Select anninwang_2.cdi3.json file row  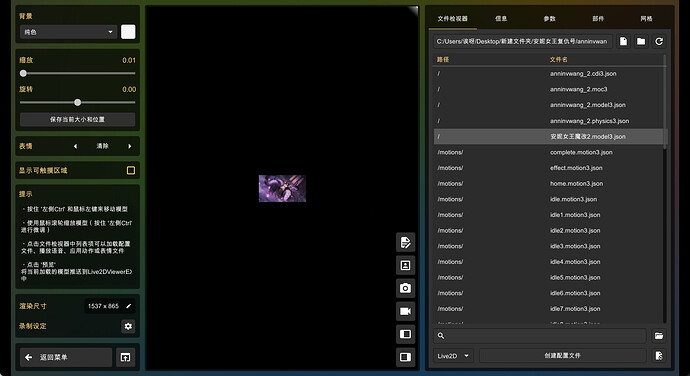[x=550, y=74]
